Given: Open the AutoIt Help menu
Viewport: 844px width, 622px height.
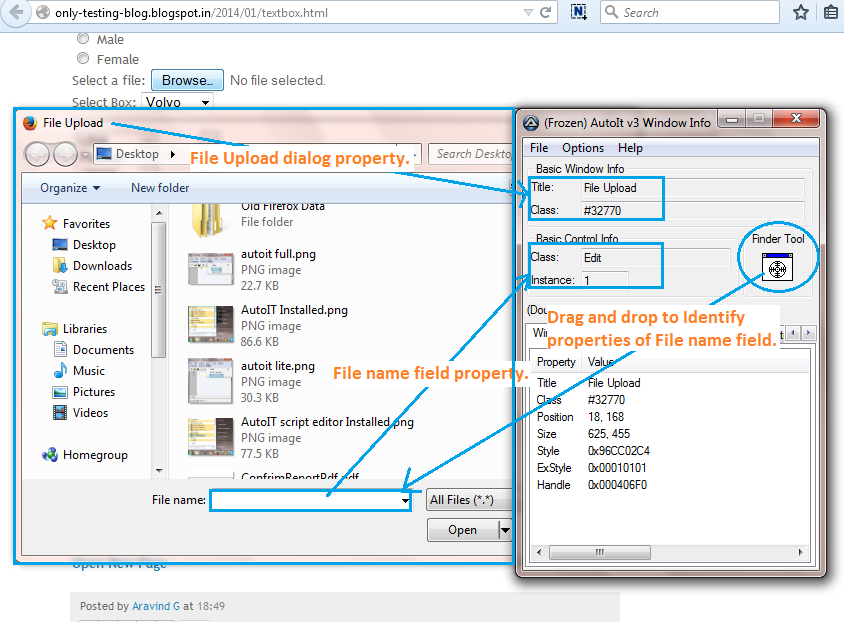Looking at the screenshot, I should (x=630, y=148).
